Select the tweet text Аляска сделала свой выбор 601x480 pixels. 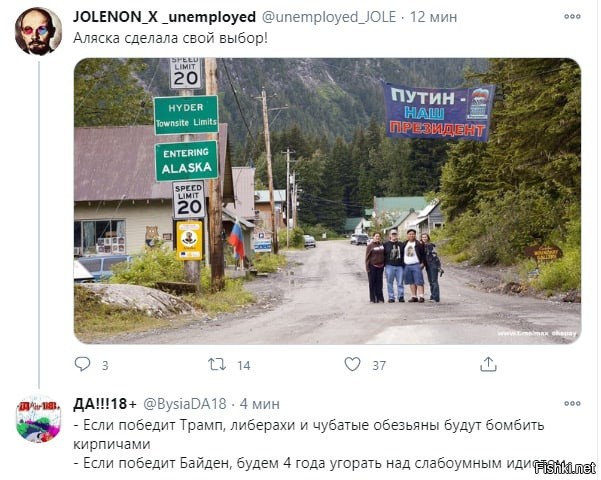(x=170, y=38)
